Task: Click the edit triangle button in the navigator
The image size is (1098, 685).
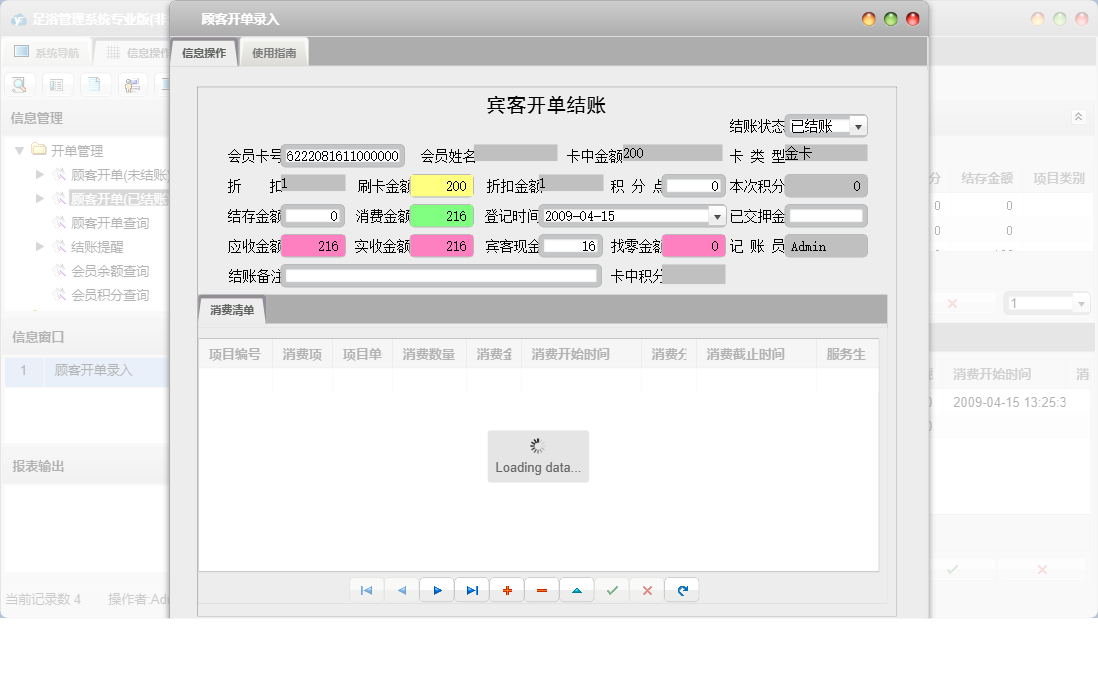Action: (577, 590)
